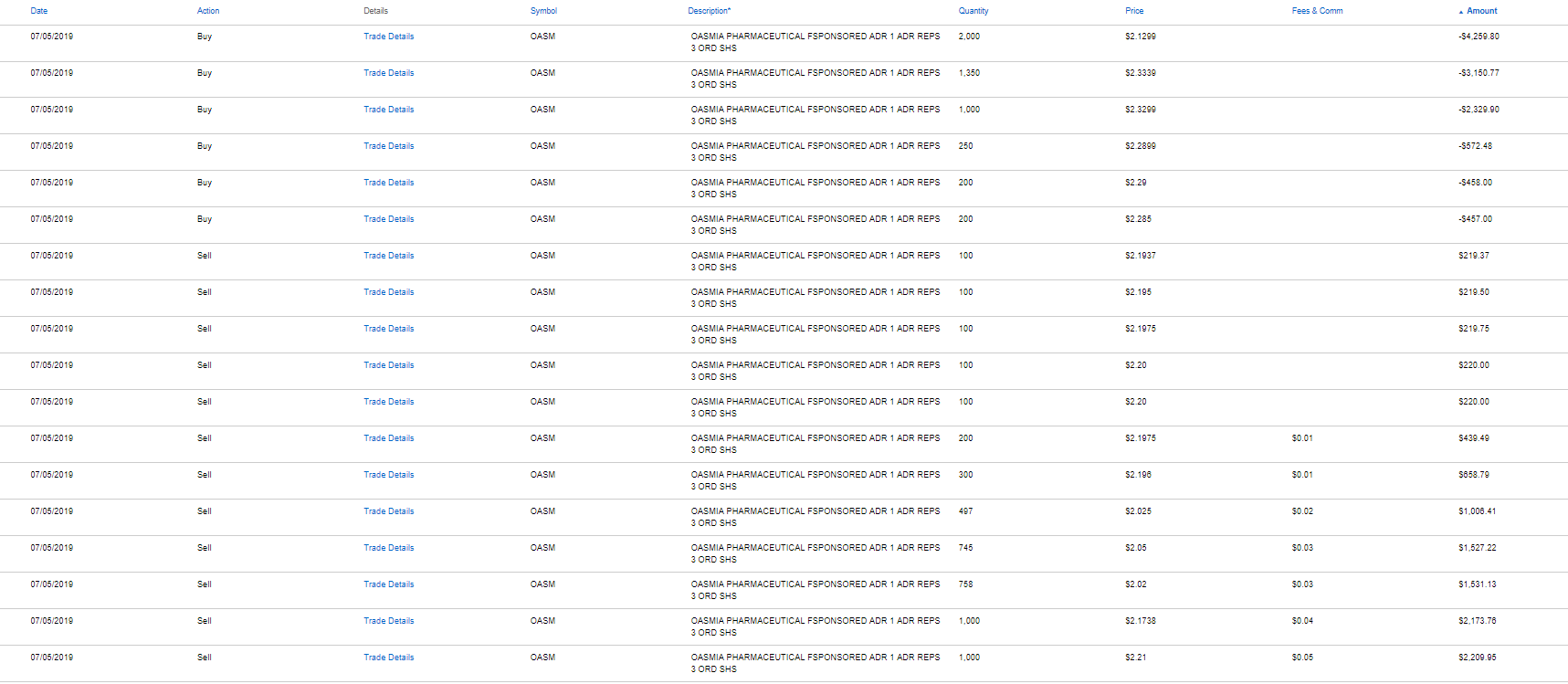Sort trades by Quantity header
This screenshot has width=1568, height=684.
point(973,11)
